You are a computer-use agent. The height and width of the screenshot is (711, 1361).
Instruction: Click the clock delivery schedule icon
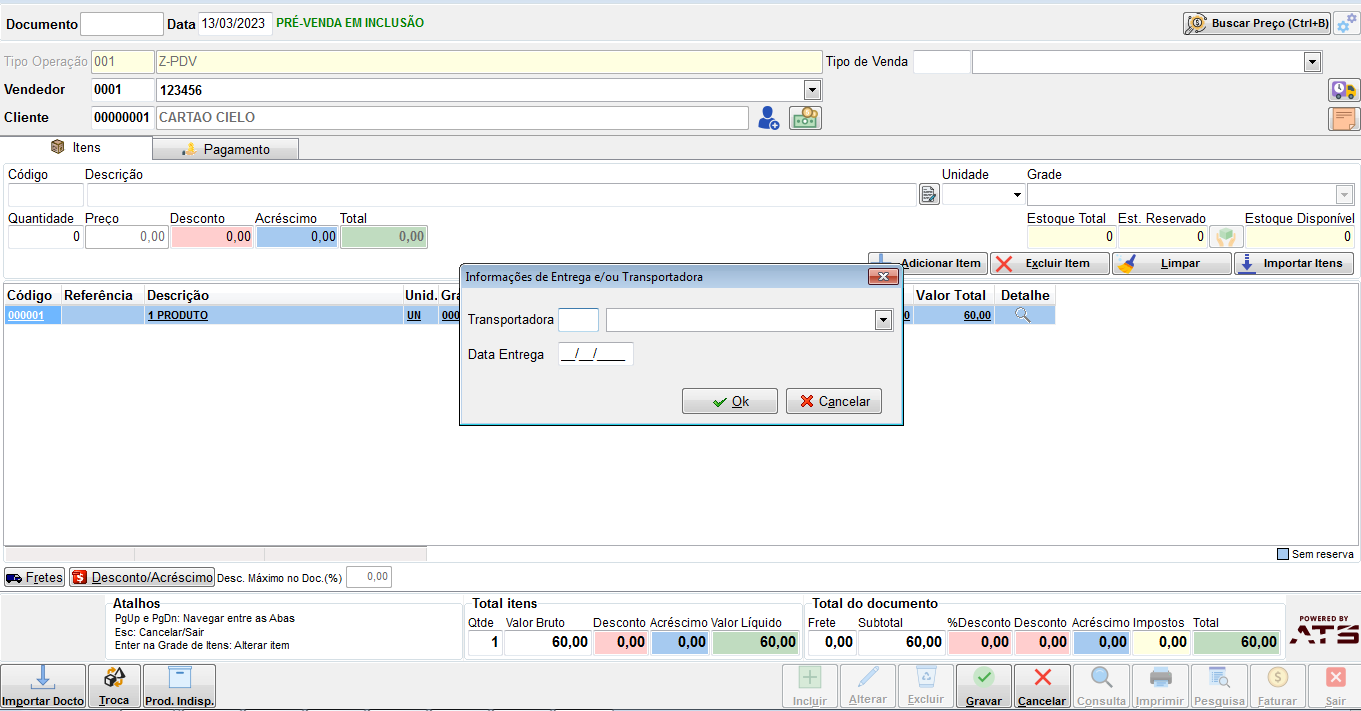click(x=1343, y=90)
